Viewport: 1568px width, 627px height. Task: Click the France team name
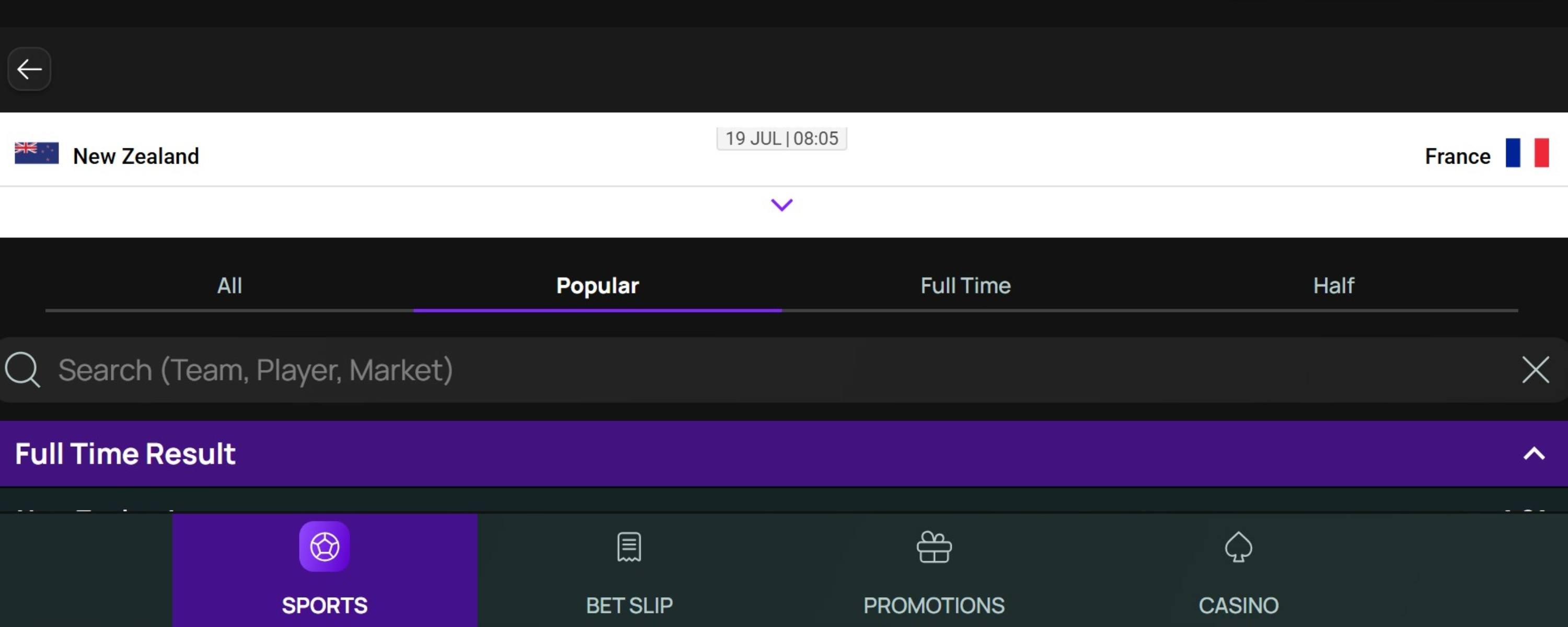(x=1457, y=156)
